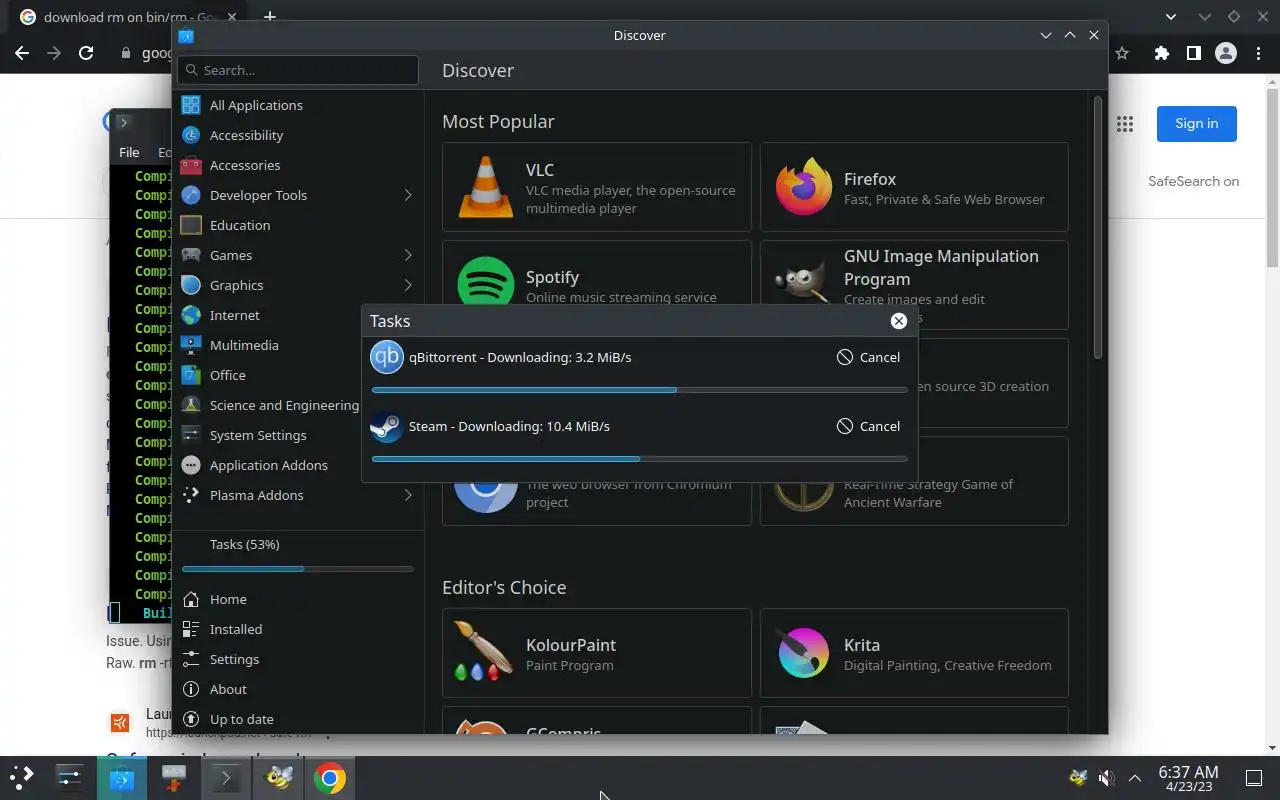Image resolution: width=1280 pixels, height=800 pixels.
Task: Open Discover Settings page
Action: (298, 659)
